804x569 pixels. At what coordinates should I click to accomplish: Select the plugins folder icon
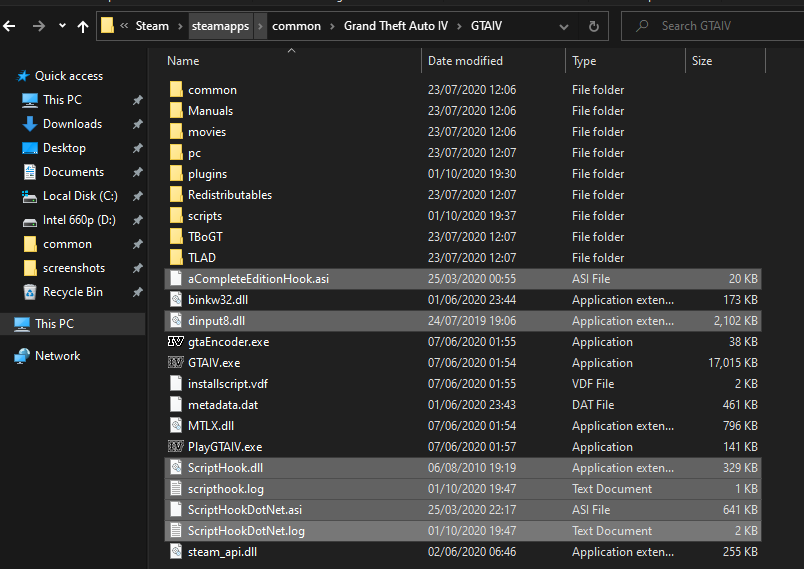[176, 174]
